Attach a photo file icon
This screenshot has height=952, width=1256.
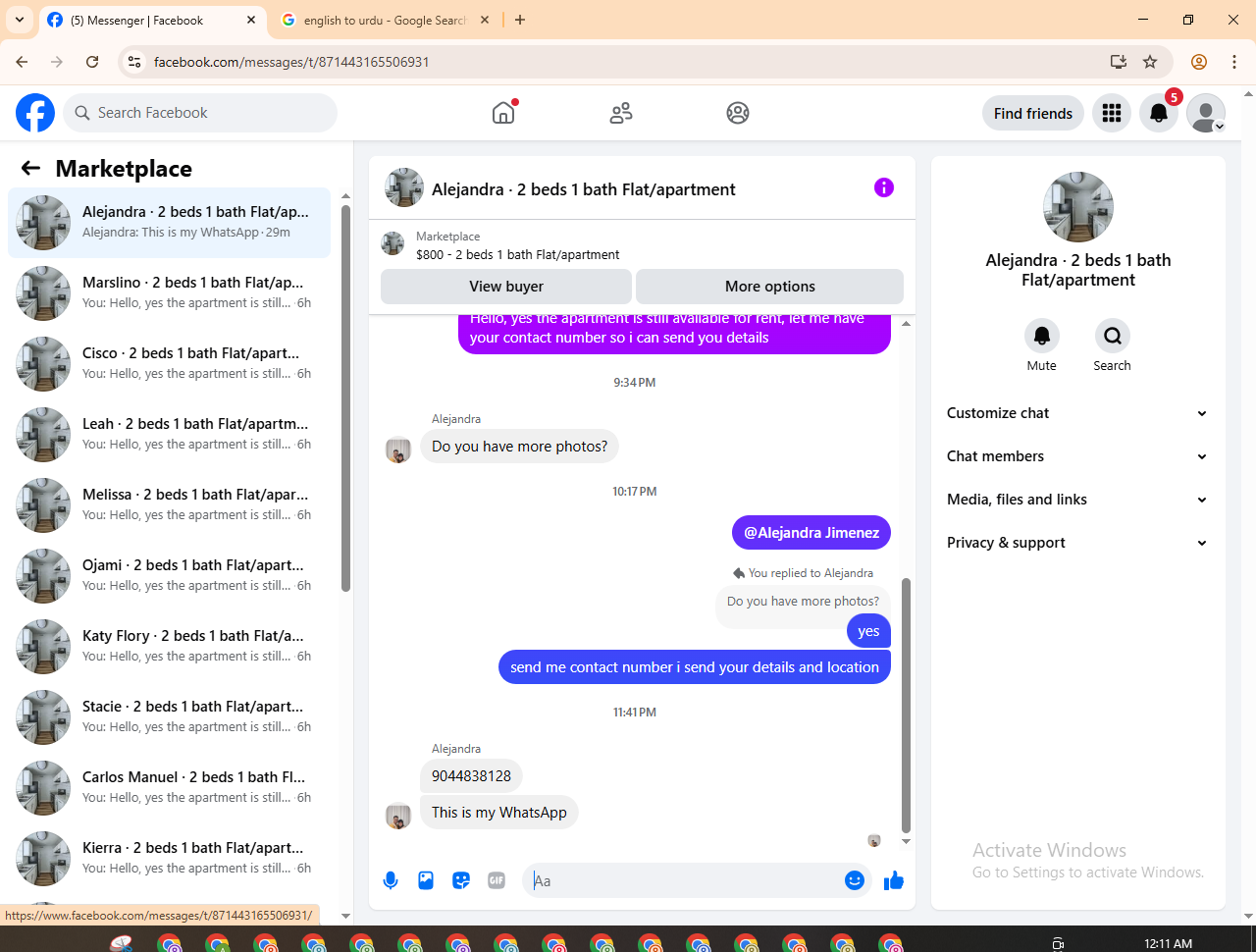426,880
